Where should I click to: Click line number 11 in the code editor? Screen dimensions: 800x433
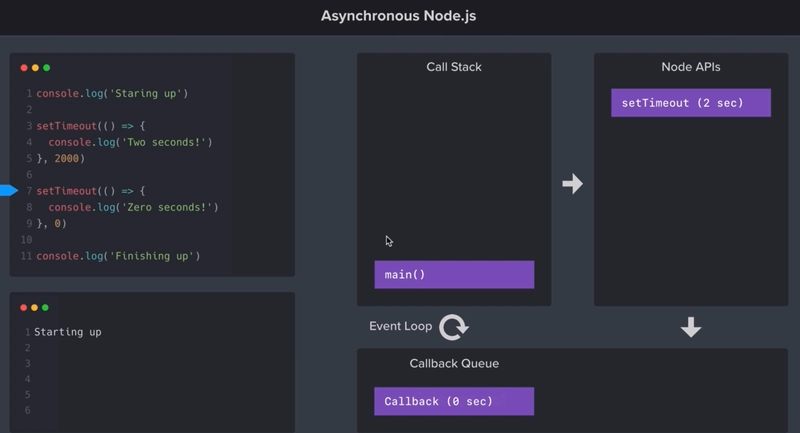tap(27, 256)
